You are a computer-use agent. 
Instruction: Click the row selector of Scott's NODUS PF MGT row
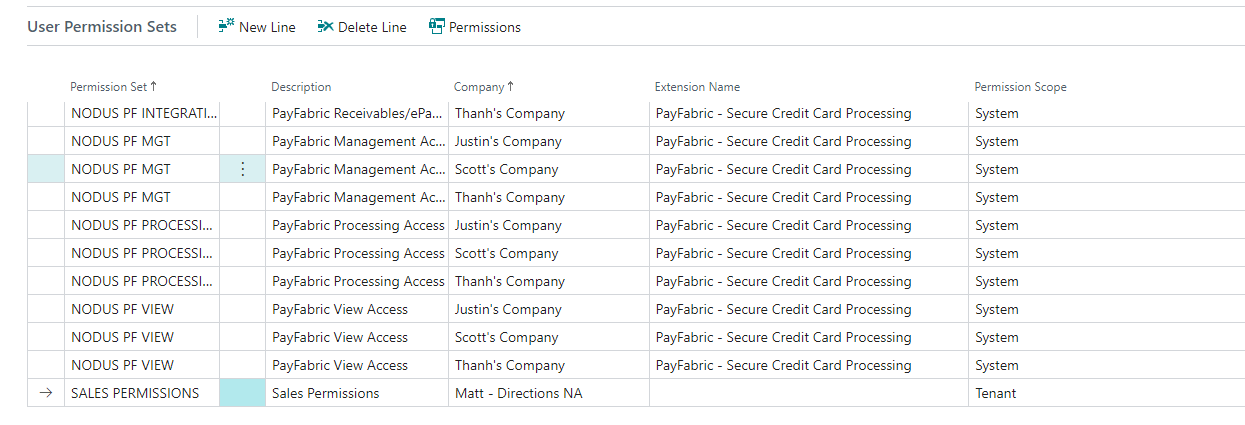[x=45, y=170]
